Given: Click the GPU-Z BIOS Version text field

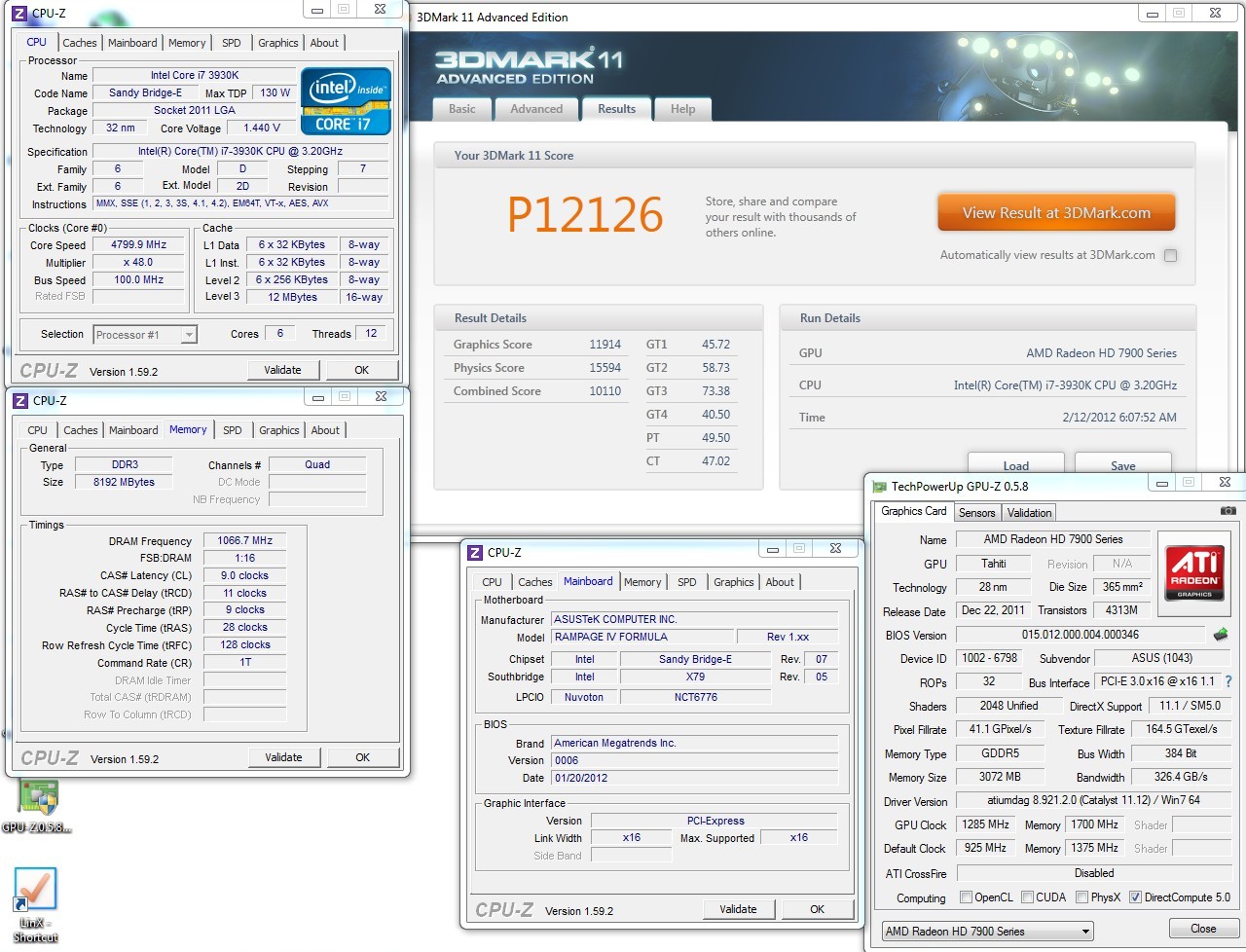Looking at the screenshot, I should point(1080,635).
